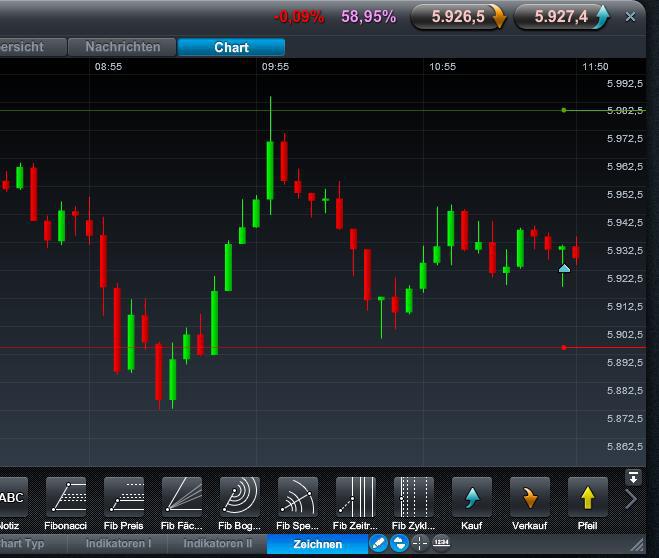Click the eraser icon in bottom toolbar
The width and height of the screenshot is (659, 558).
point(378,543)
